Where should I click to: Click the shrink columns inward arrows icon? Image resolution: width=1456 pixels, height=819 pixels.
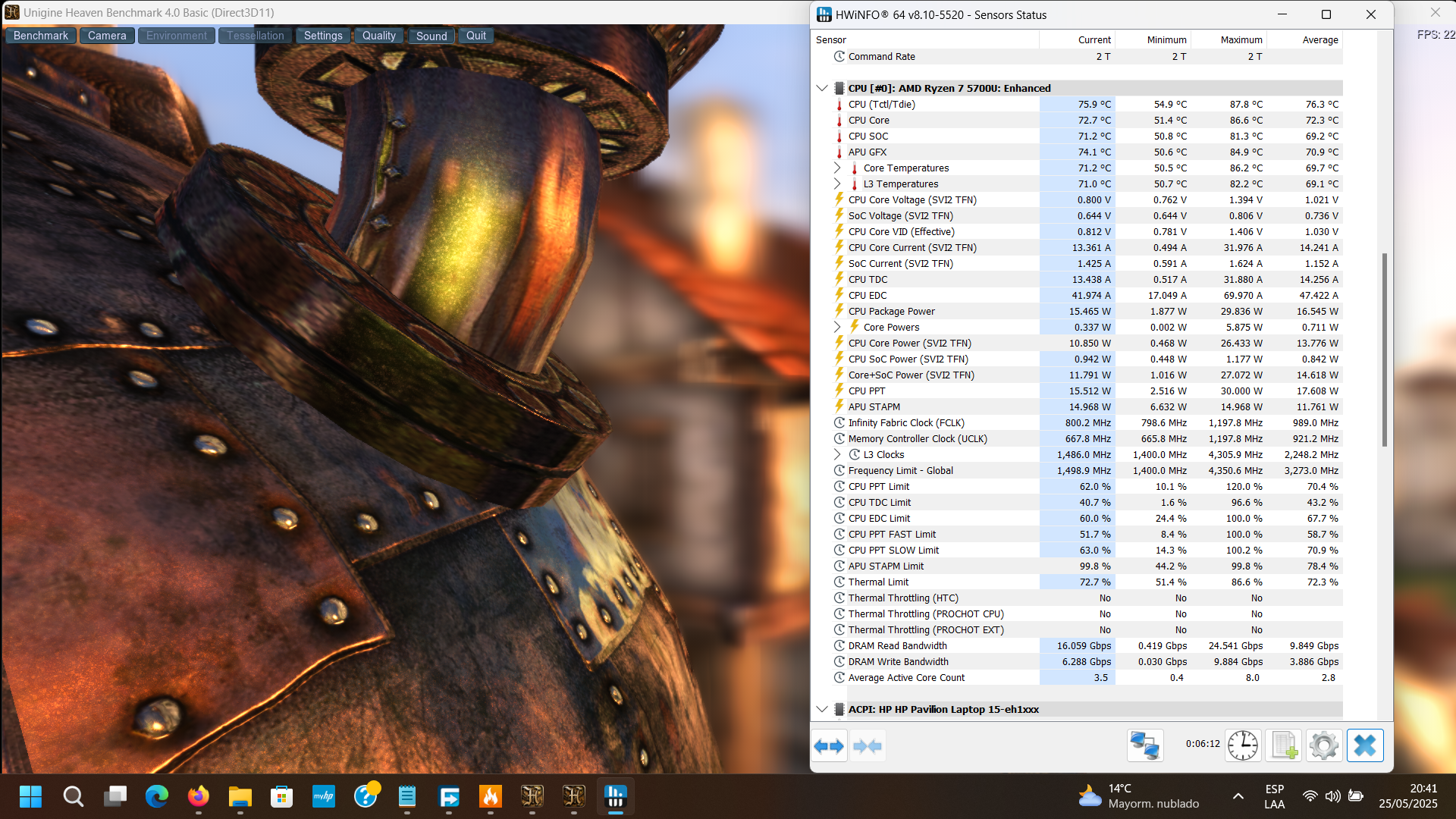pos(867,746)
